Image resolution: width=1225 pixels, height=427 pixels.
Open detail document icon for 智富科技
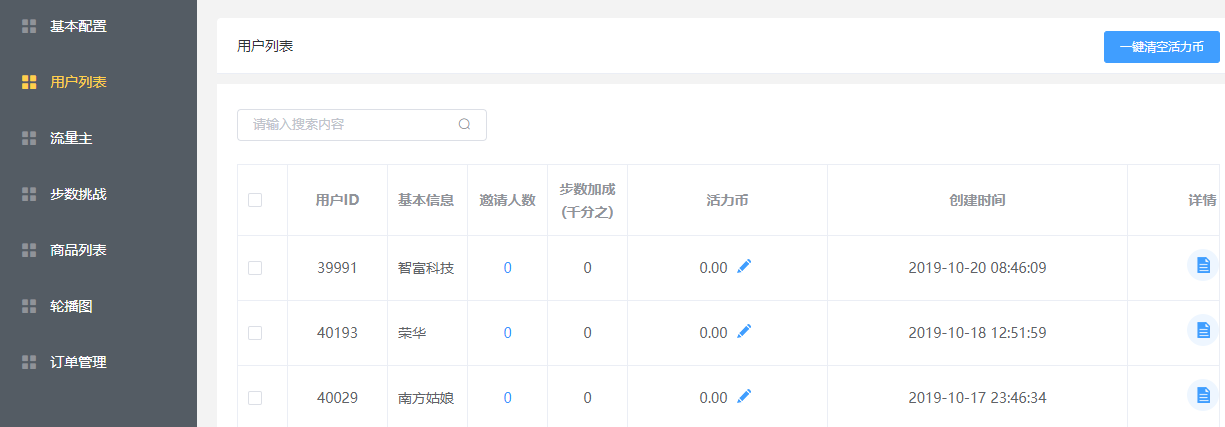pos(1203,266)
